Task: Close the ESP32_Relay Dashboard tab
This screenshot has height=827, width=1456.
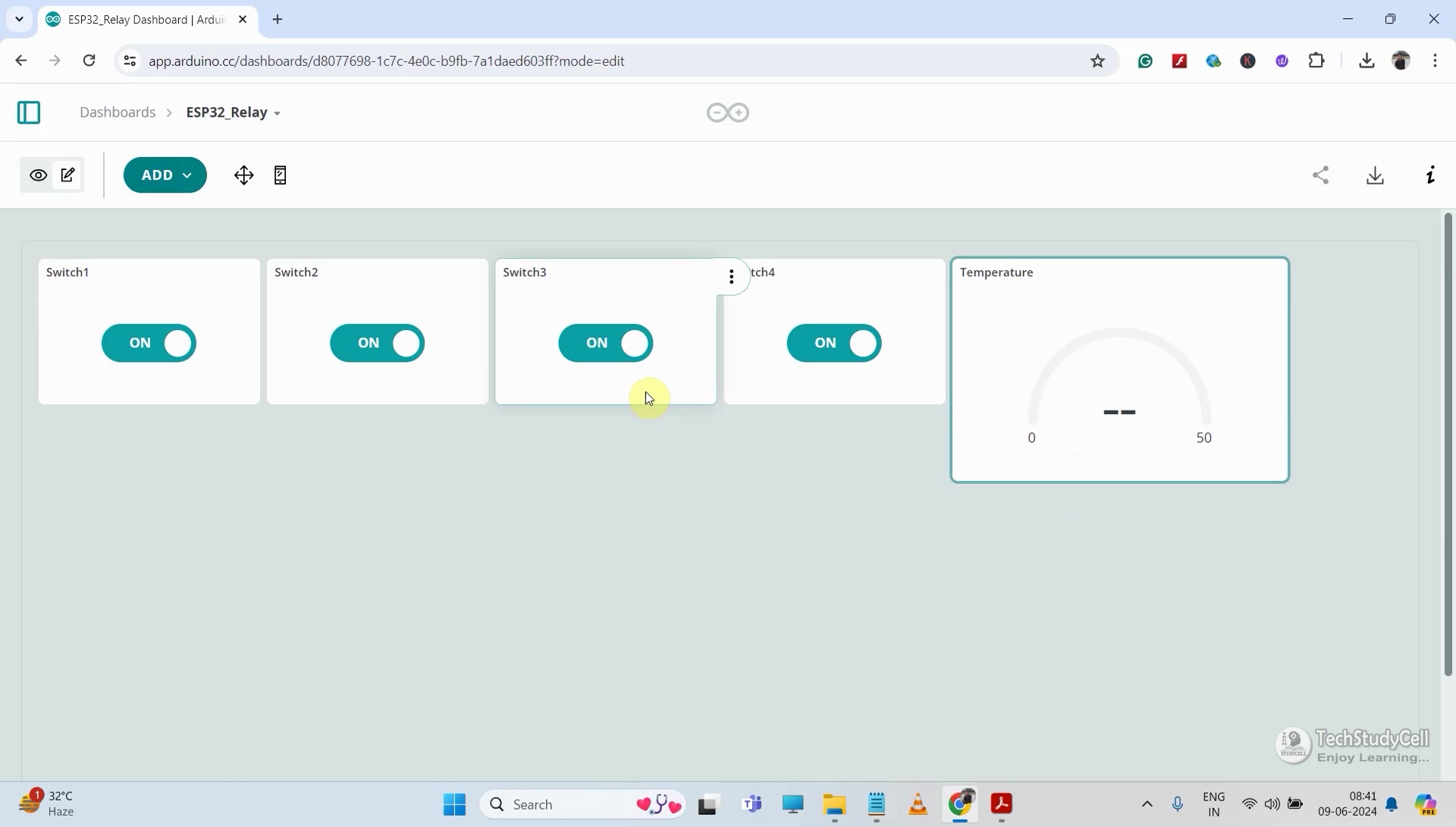Action: pos(243,20)
